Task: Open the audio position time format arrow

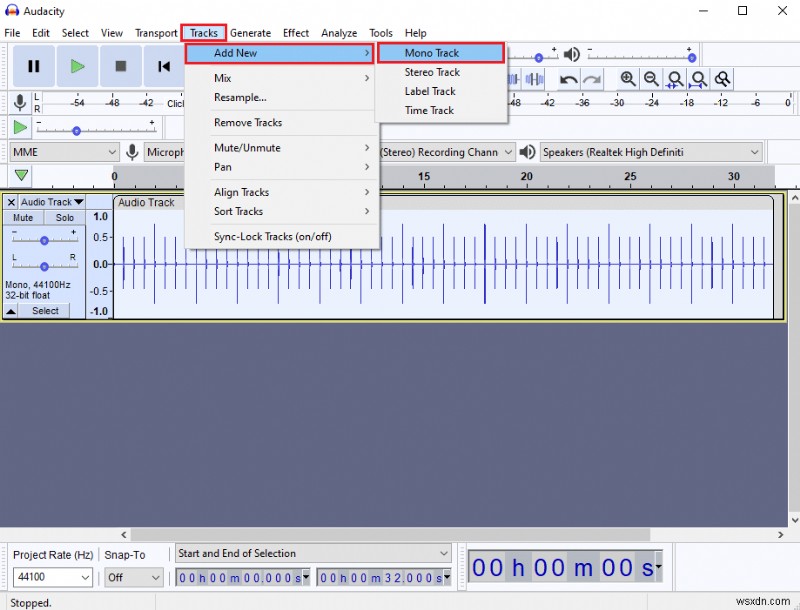Action: coord(659,567)
